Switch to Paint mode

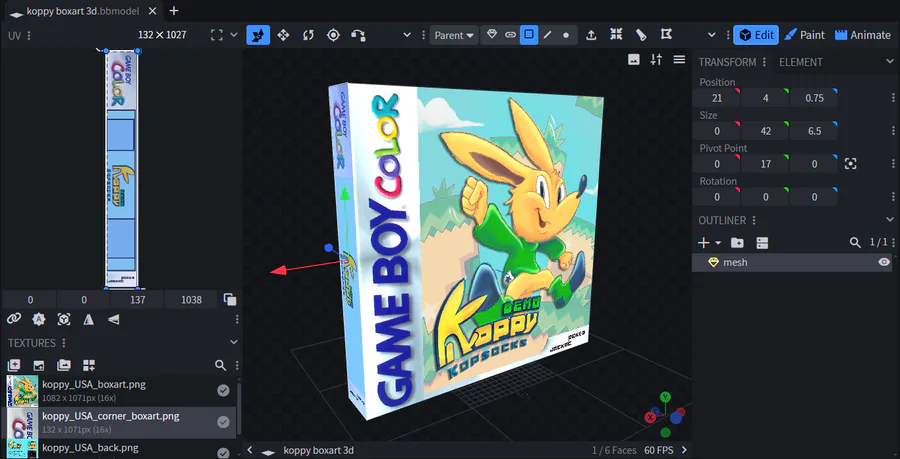point(804,35)
